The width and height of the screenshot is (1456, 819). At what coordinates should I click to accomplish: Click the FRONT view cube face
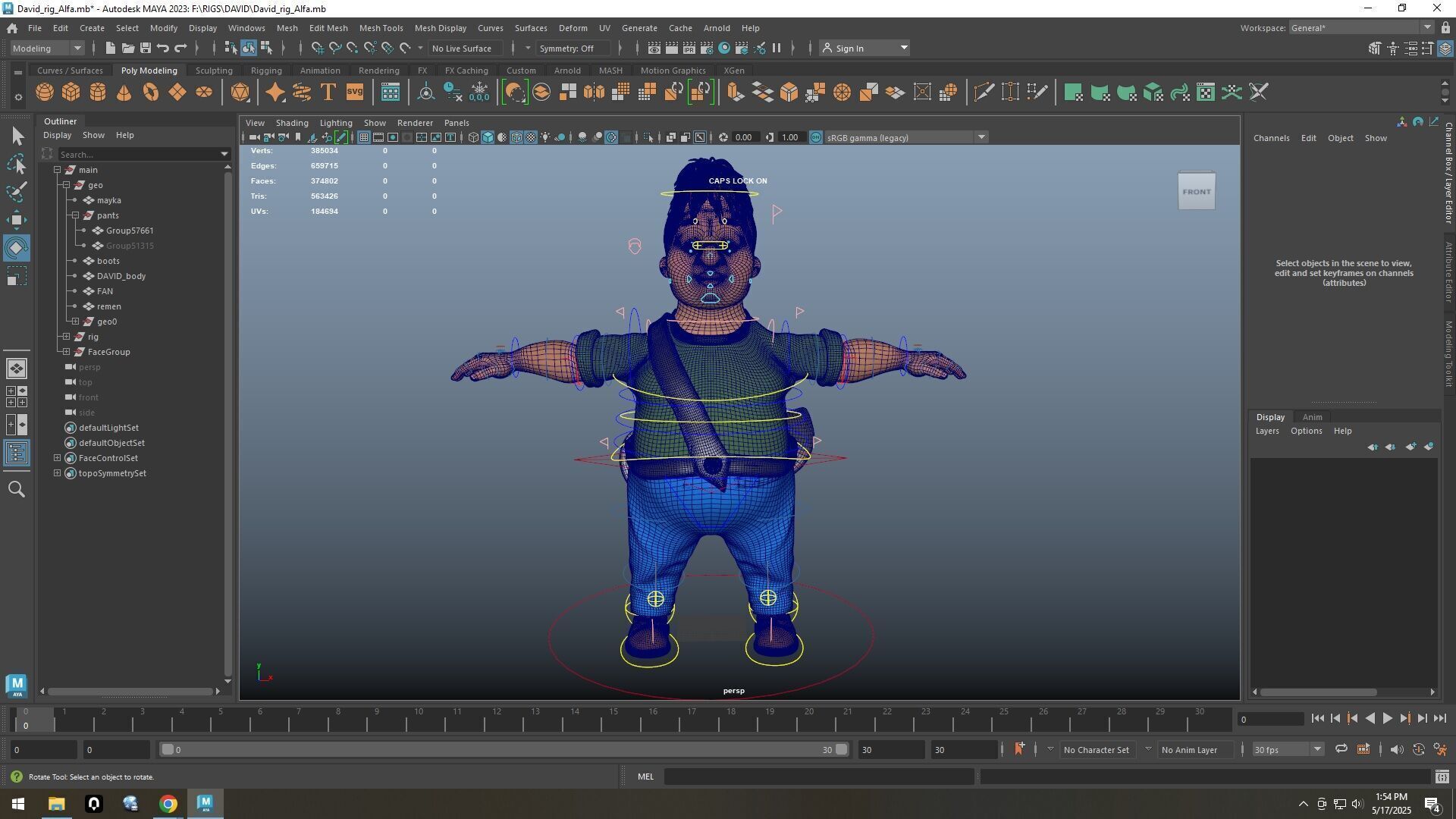1197,192
